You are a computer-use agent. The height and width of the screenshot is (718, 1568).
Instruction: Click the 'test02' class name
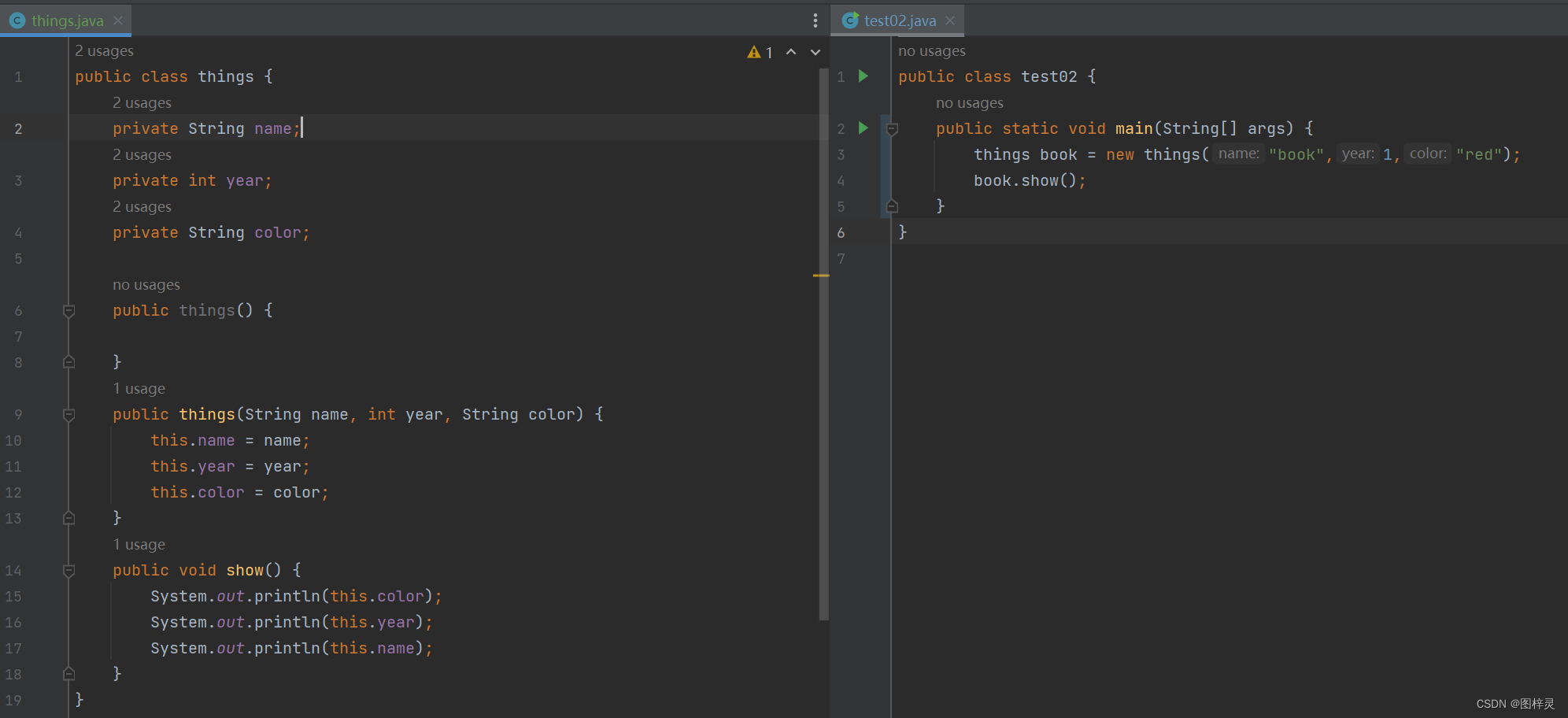[1049, 77]
